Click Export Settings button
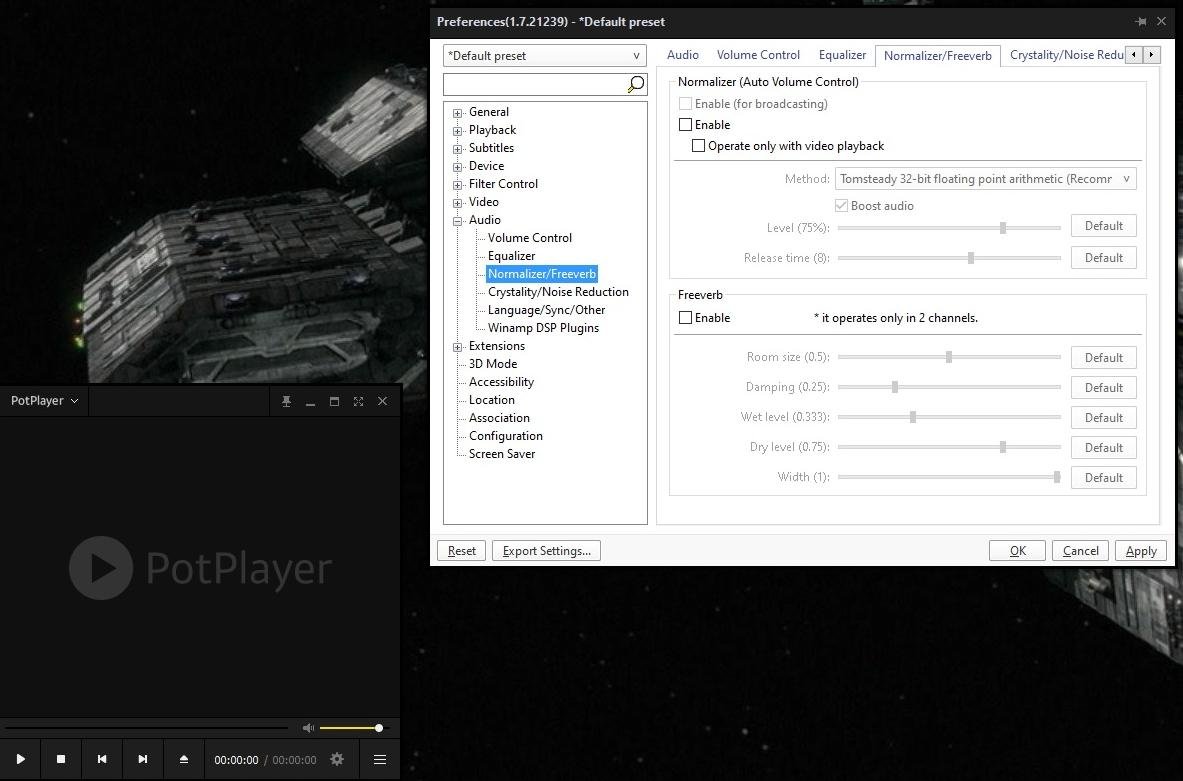1183x781 pixels. click(x=546, y=551)
